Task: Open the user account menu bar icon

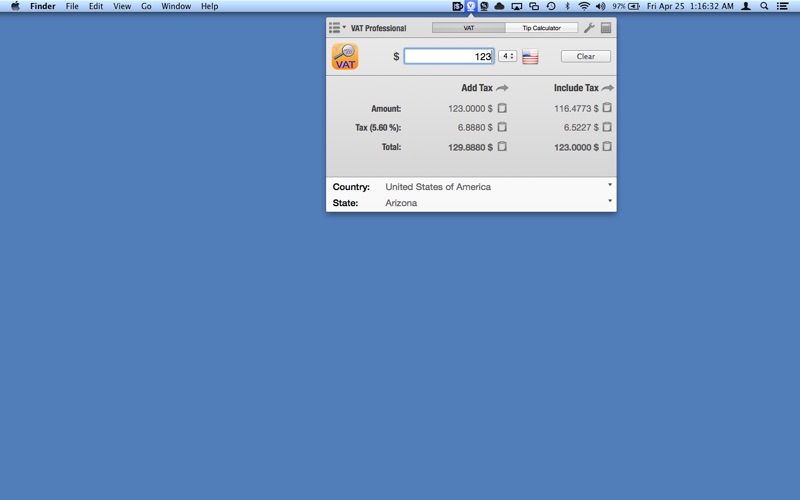Action: coord(746,6)
